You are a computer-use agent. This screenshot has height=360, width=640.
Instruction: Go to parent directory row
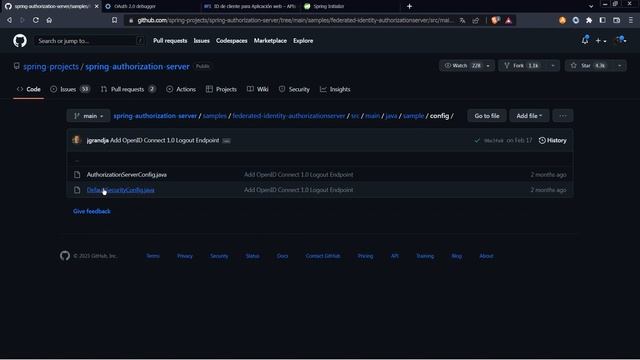320,160
